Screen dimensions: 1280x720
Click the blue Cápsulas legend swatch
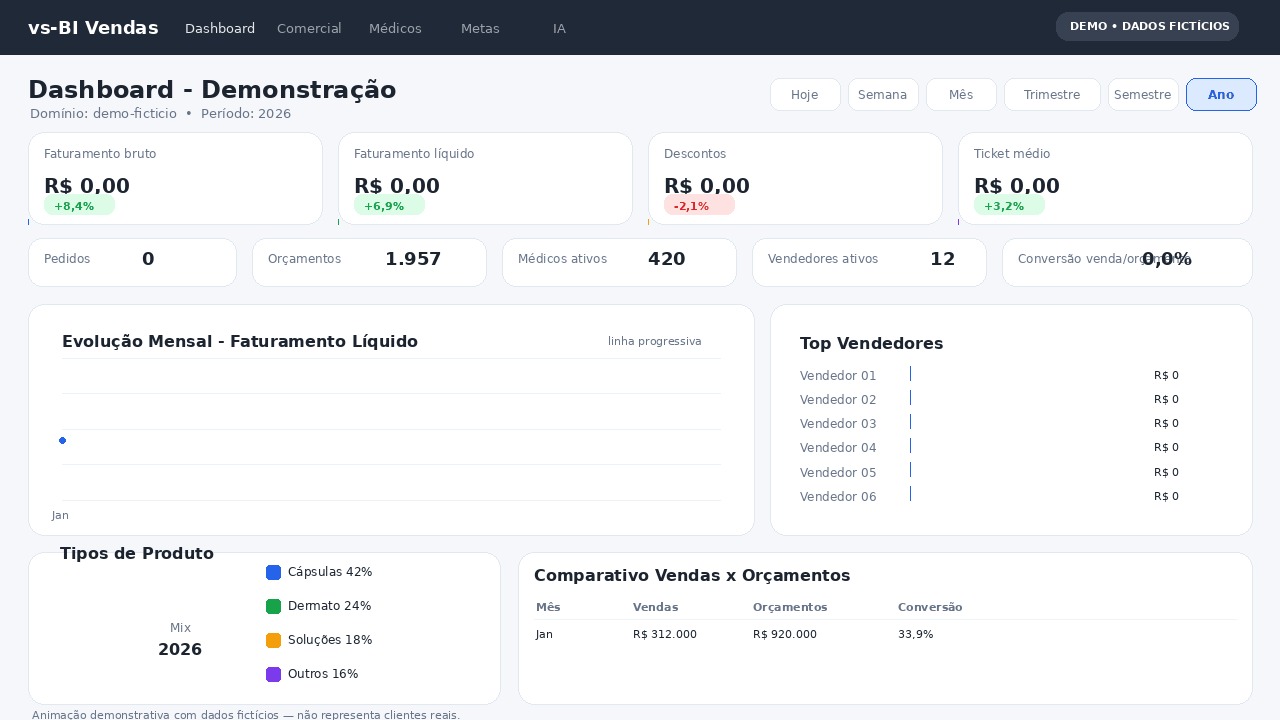click(273, 572)
